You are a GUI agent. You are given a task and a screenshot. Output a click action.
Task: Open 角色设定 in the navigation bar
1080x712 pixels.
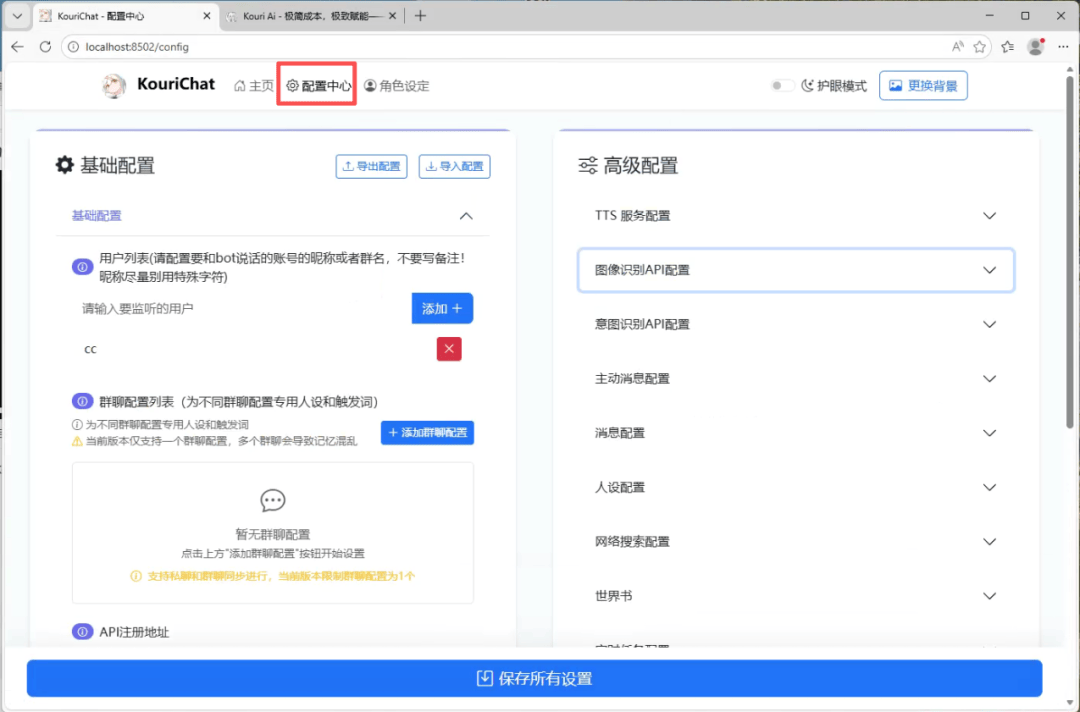(397, 86)
